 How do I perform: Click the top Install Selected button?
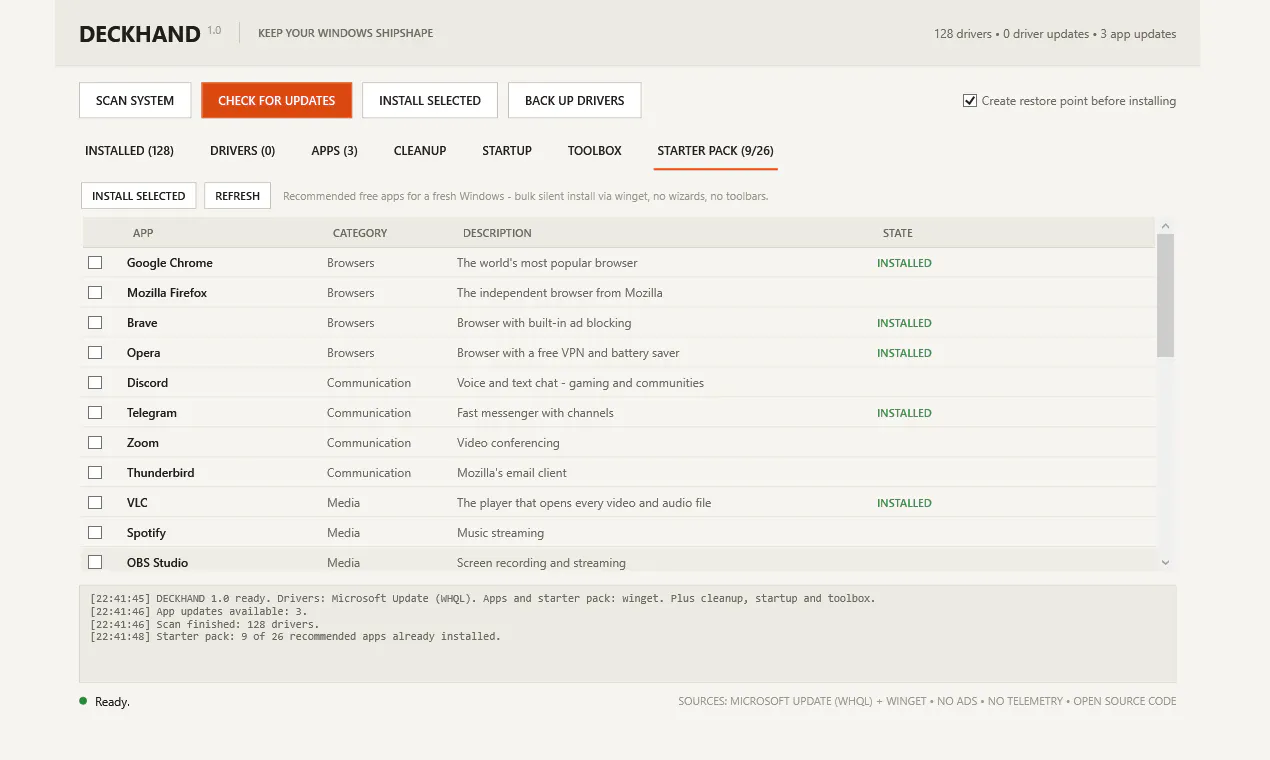pos(430,100)
